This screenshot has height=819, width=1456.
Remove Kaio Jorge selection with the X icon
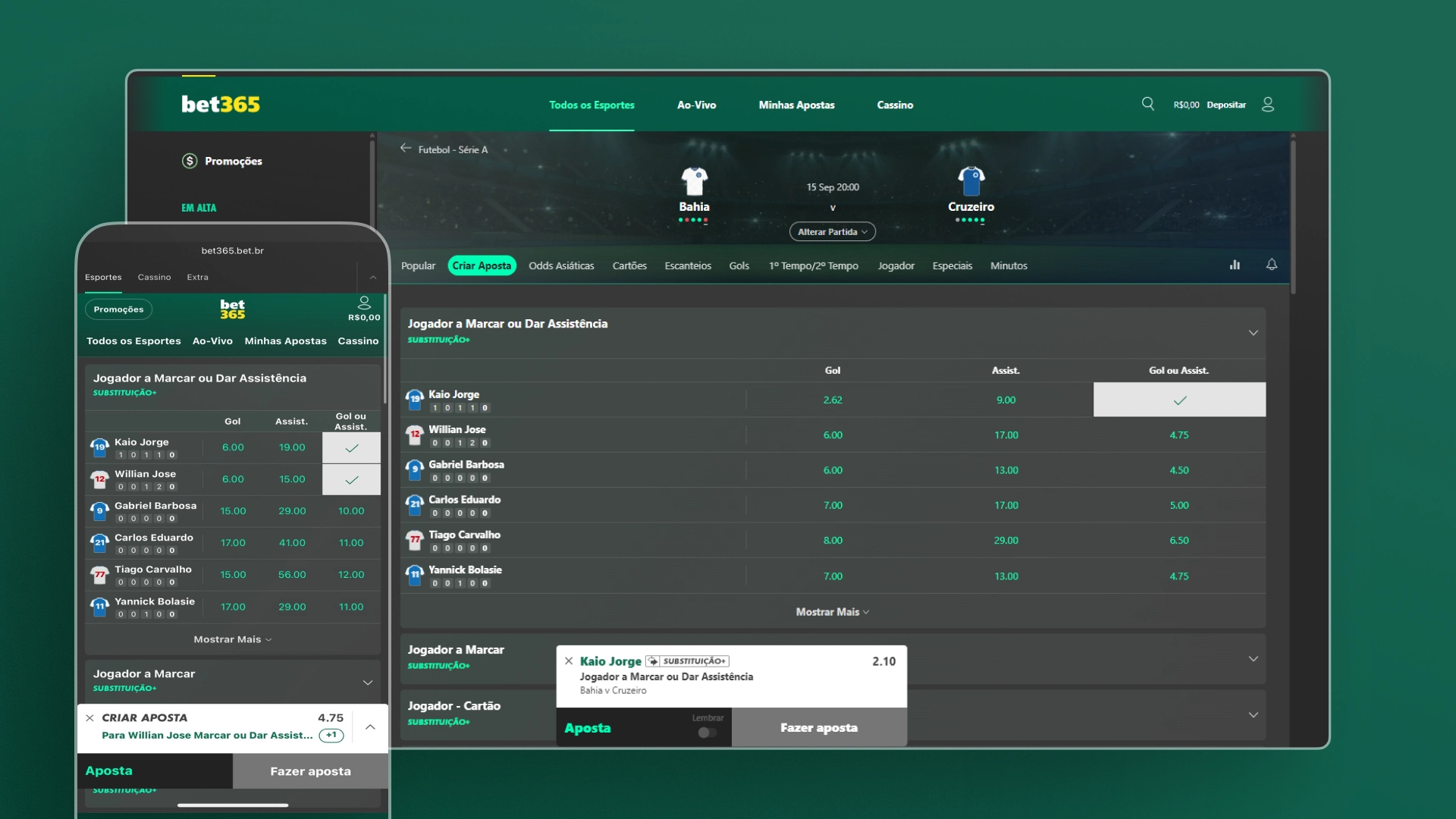pyautogui.click(x=569, y=661)
